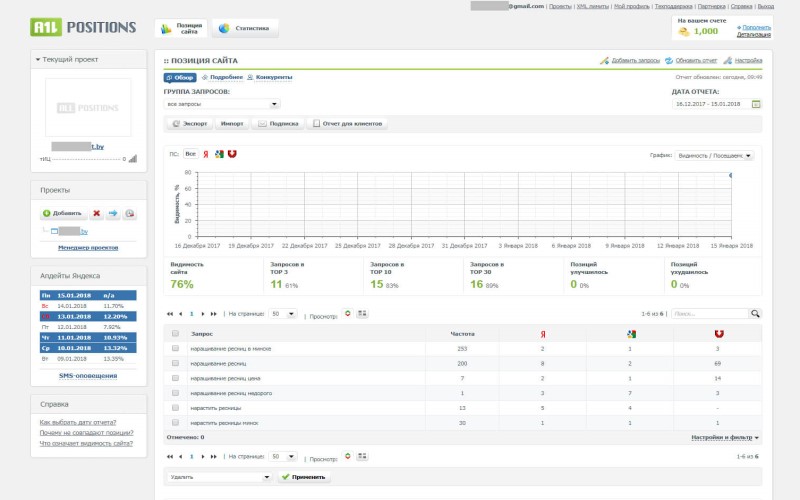Go to first page in top pagination
Screen dimensions: 800x500
170,314
